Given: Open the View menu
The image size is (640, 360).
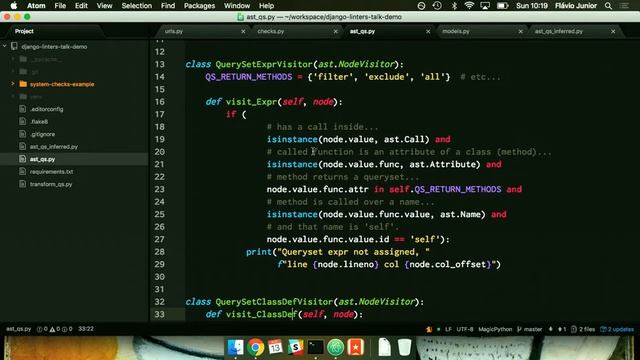Looking at the screenshot, I should pyautogui.click(x=104, y=6).
